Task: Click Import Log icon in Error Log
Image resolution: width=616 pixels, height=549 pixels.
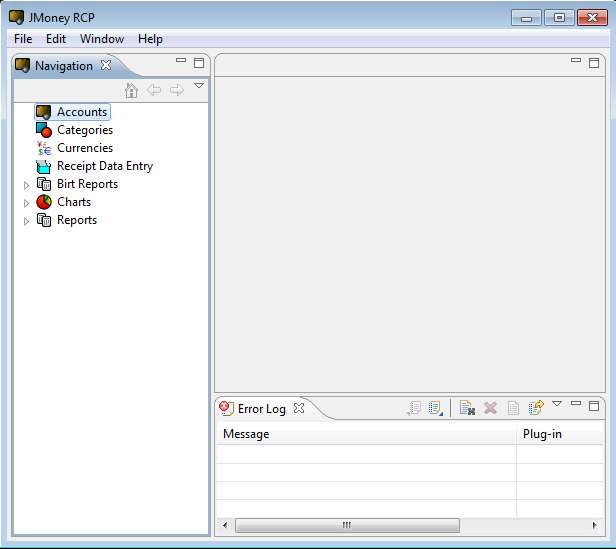Action: pos(436,408)
